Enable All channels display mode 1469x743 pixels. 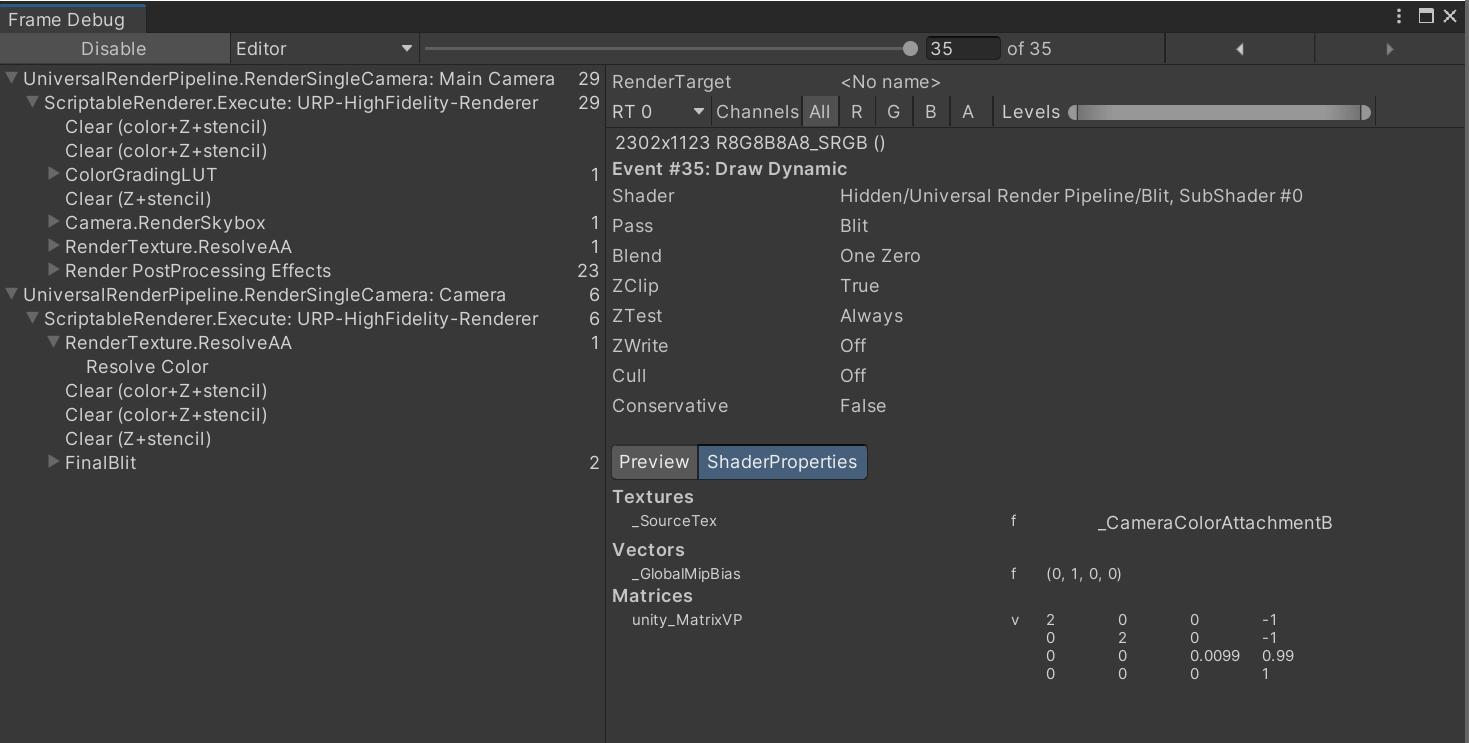point(820,111)
